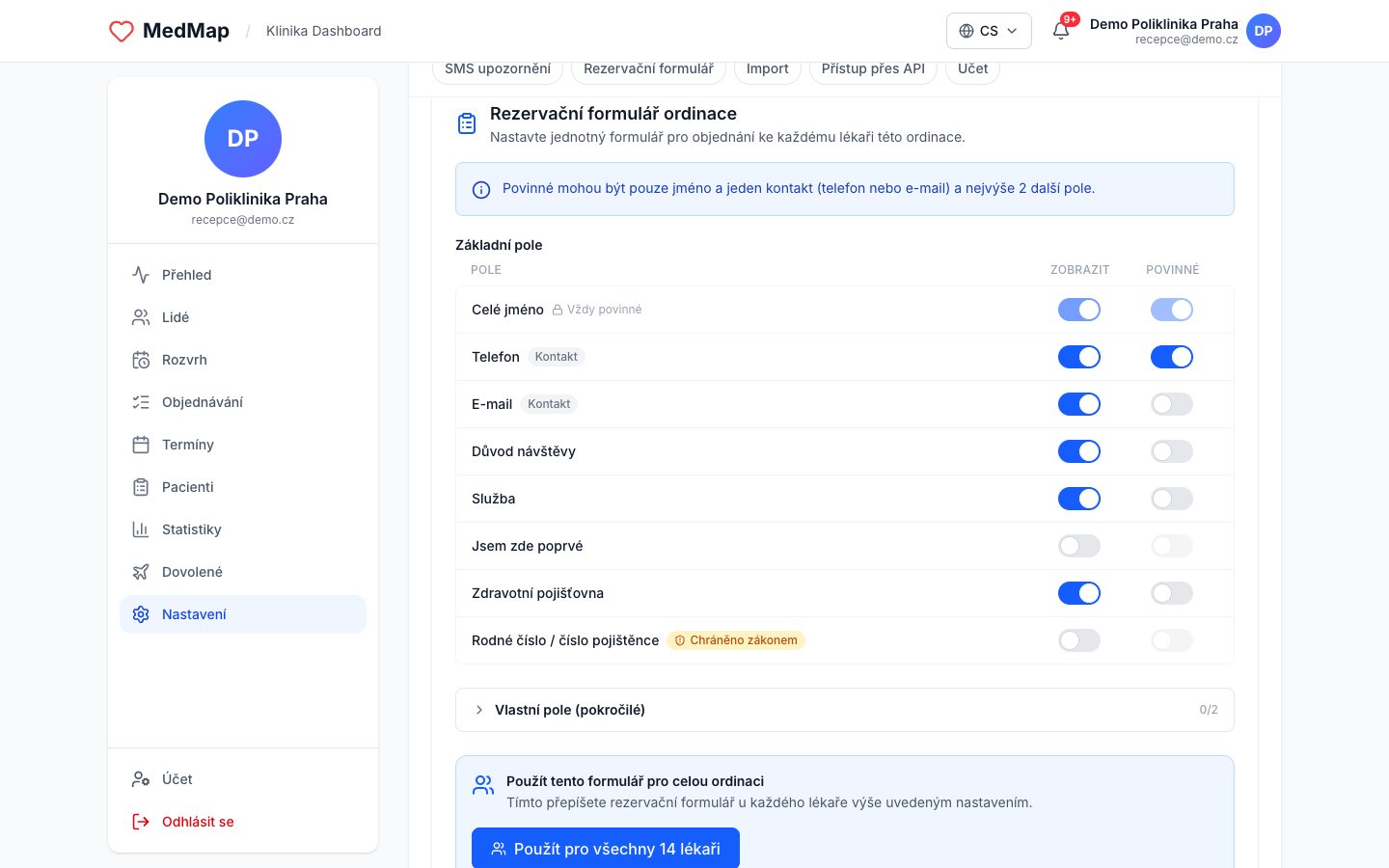This screenshot has width=1389, height=868.
Task: Expand Vlastní pole (pokročilé) section
Action: coord(845,710)
